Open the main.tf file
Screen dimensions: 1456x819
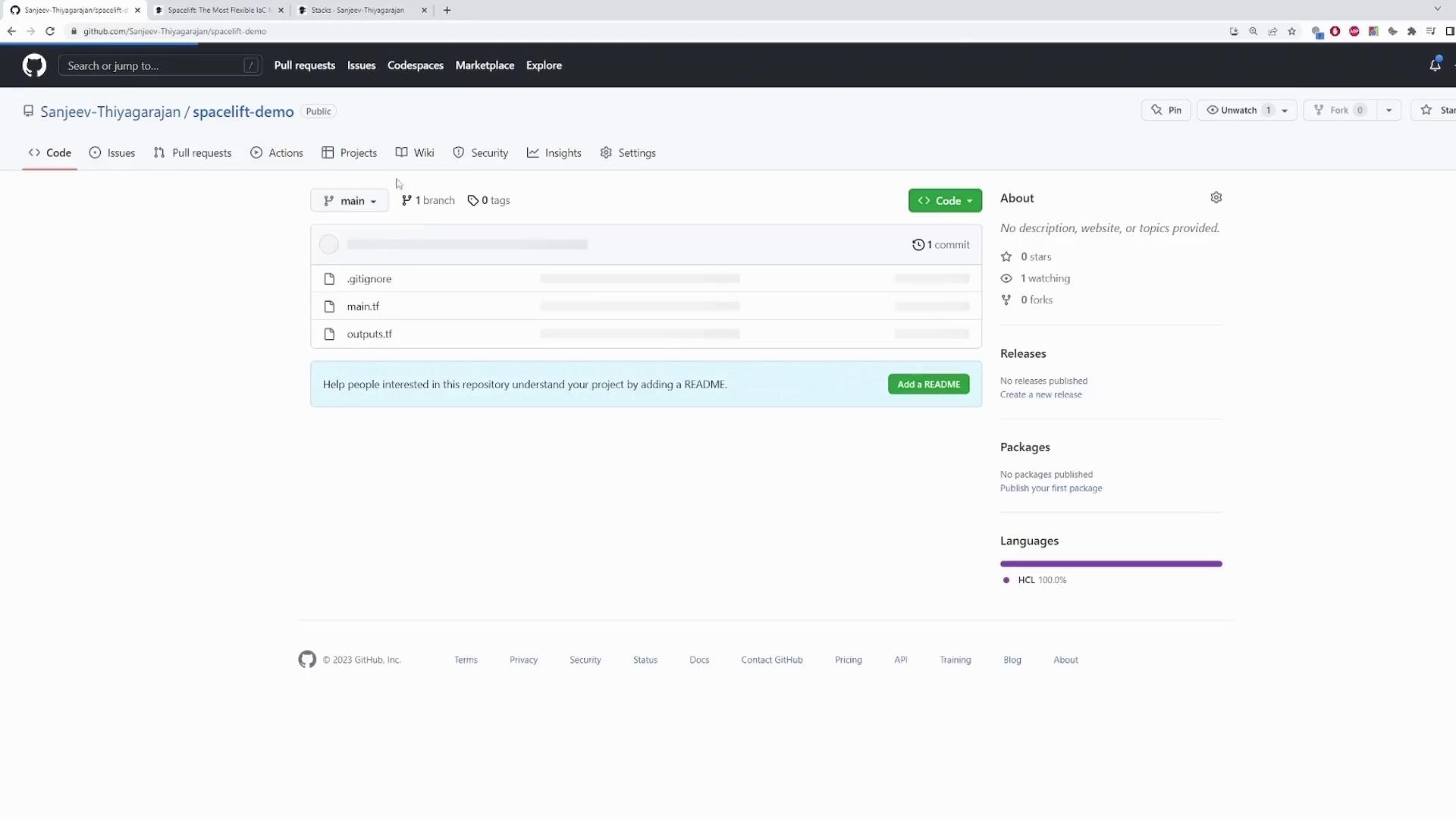362,306
